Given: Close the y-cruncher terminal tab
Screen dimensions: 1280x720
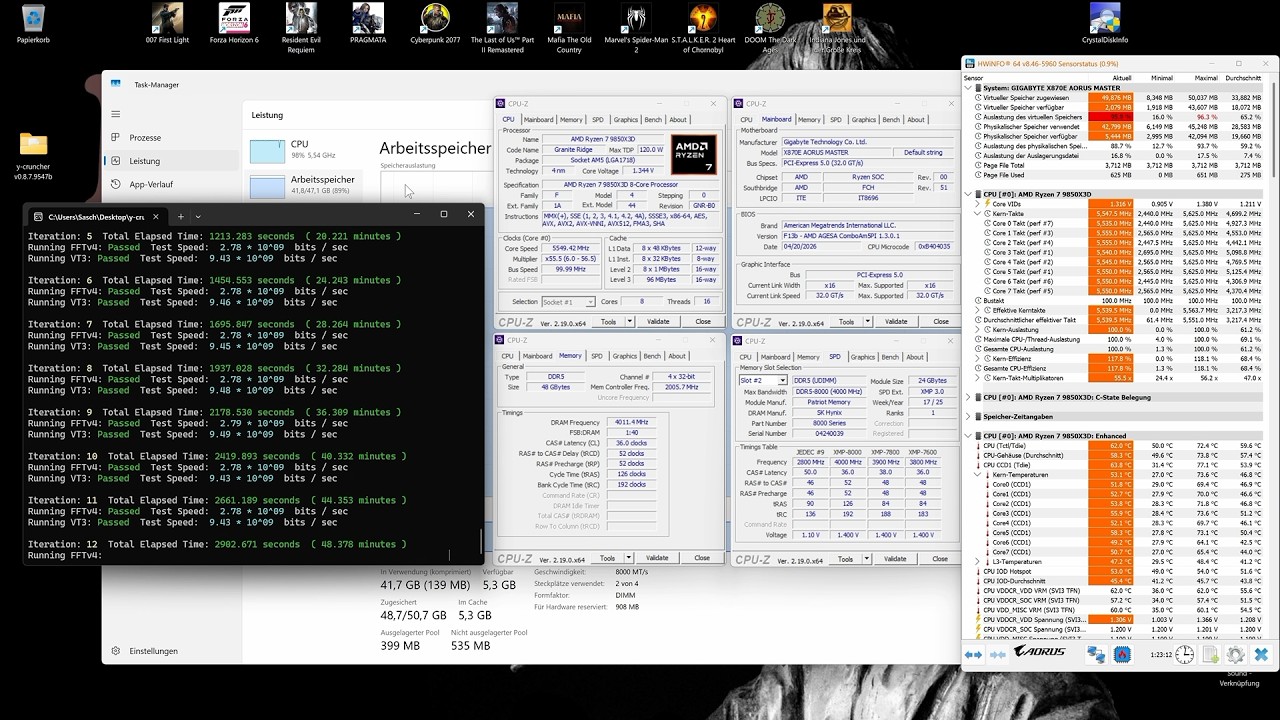Looking at the screenshot, I should [x=155, y=216].
